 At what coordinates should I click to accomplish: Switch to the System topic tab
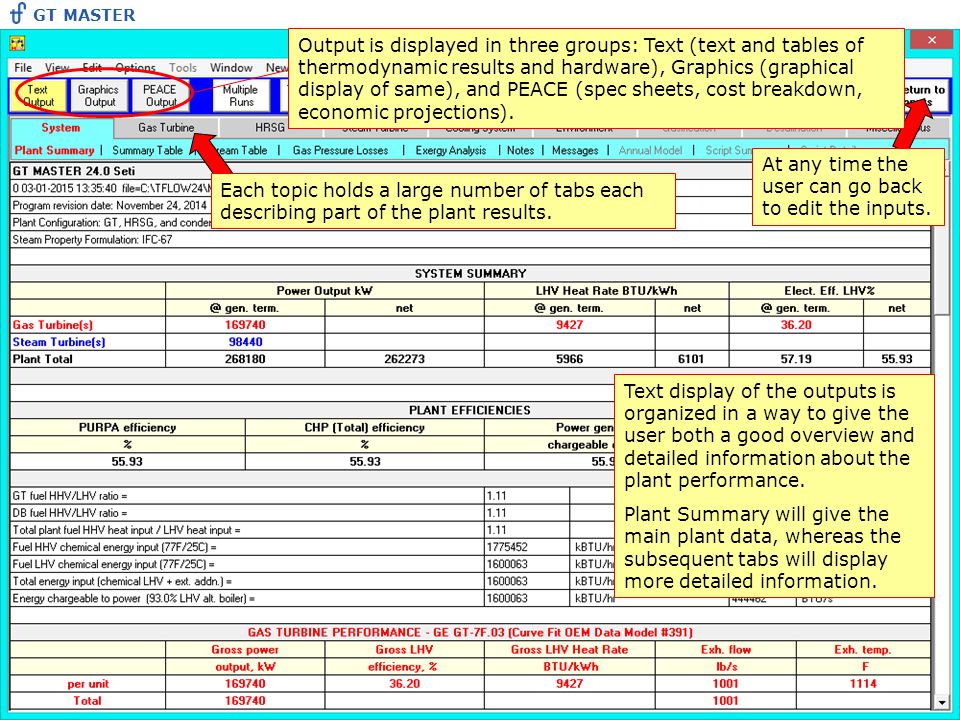point(61,127)
